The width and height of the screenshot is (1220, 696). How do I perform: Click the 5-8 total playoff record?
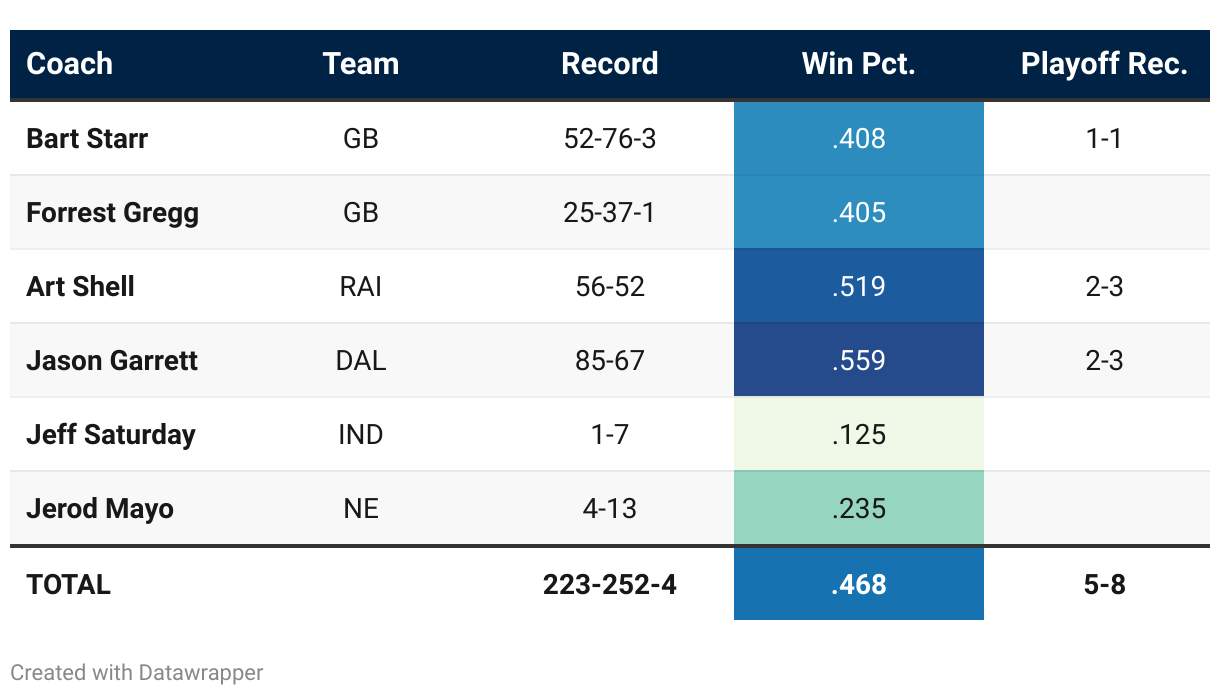(x=1104, y=584)
